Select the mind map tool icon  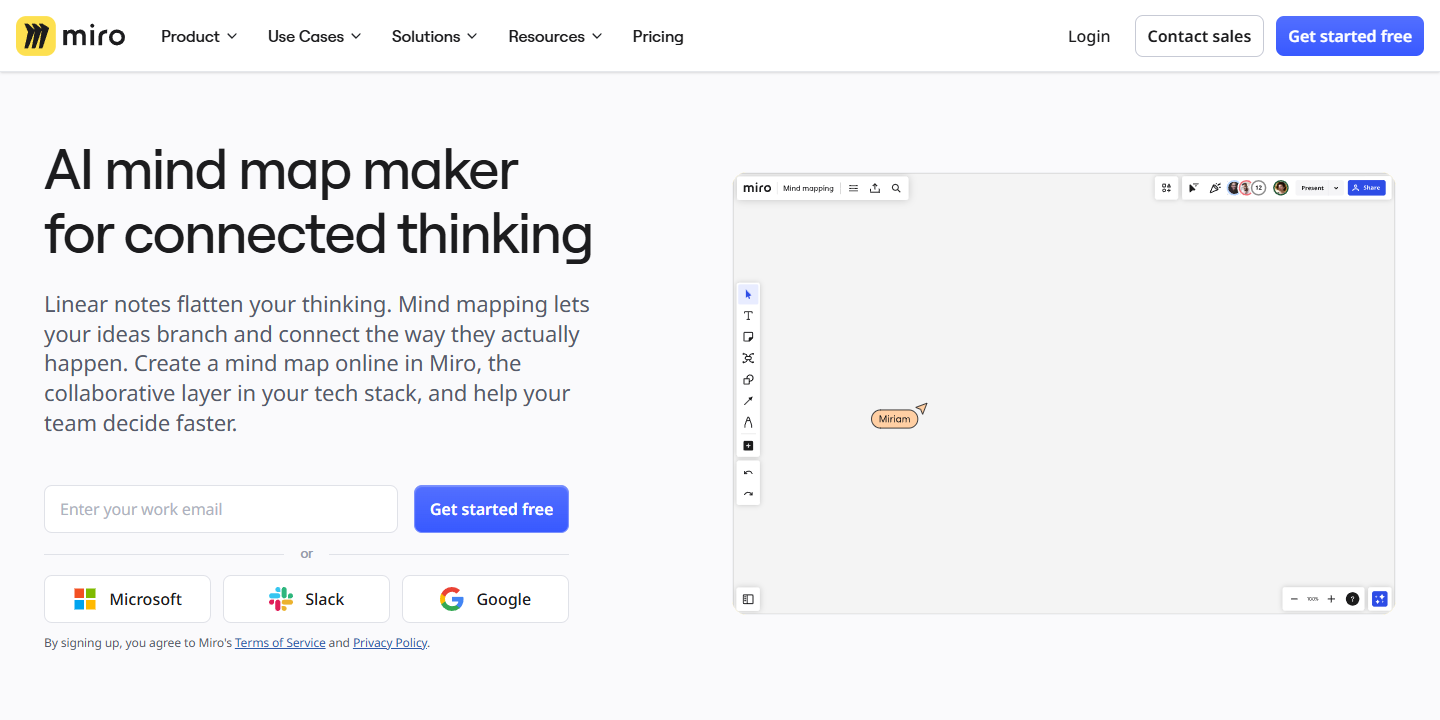[x=748, y=358]
